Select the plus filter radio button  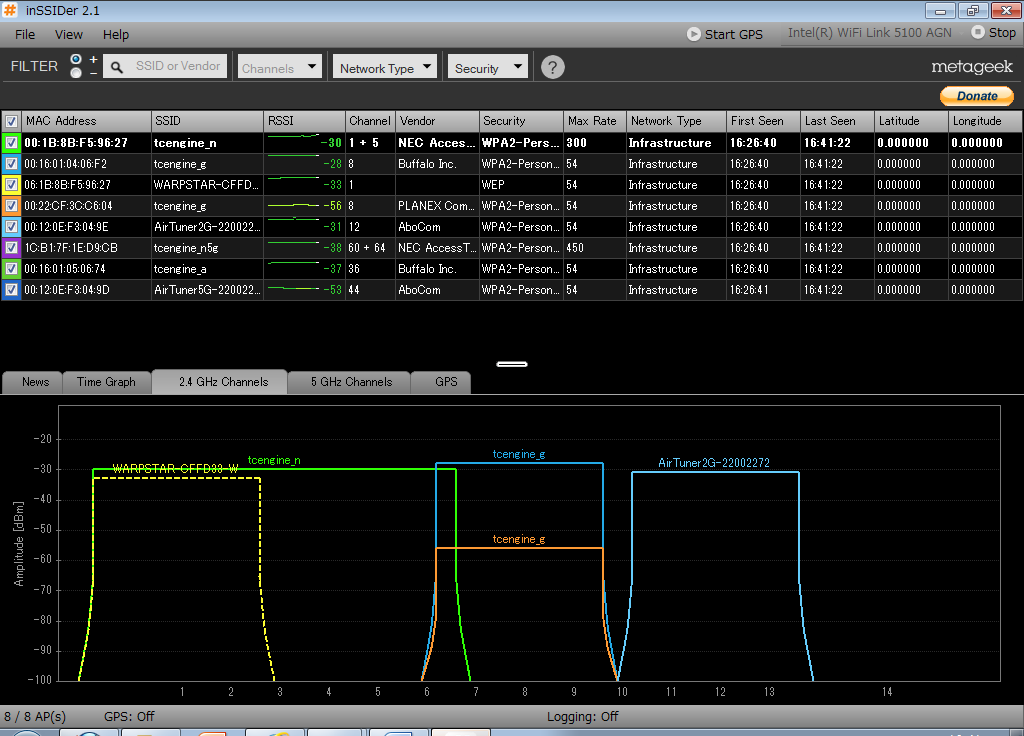click(76, 59)
